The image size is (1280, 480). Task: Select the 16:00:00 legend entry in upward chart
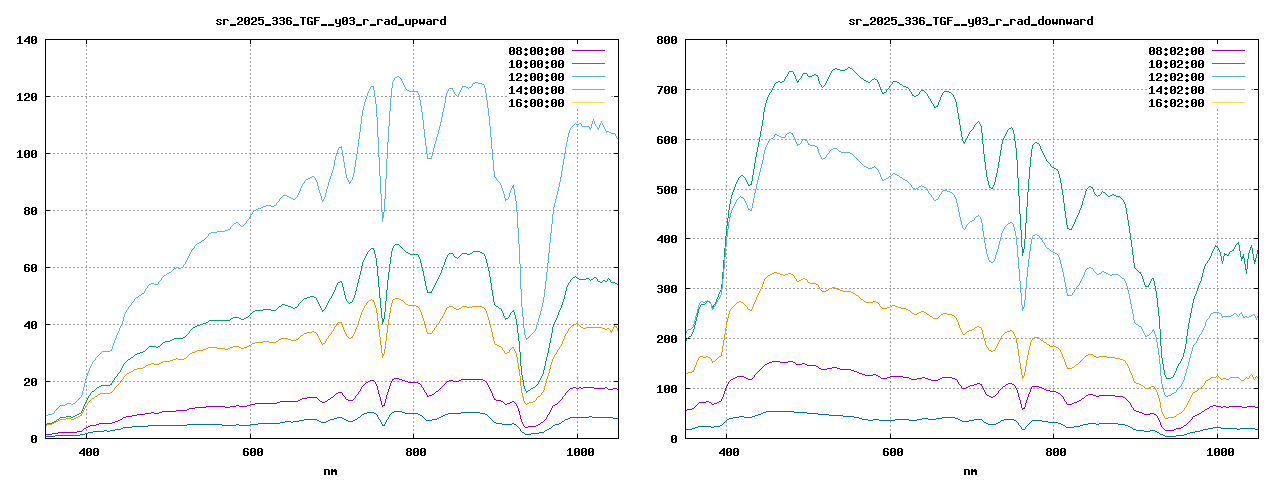click(536, 103)
